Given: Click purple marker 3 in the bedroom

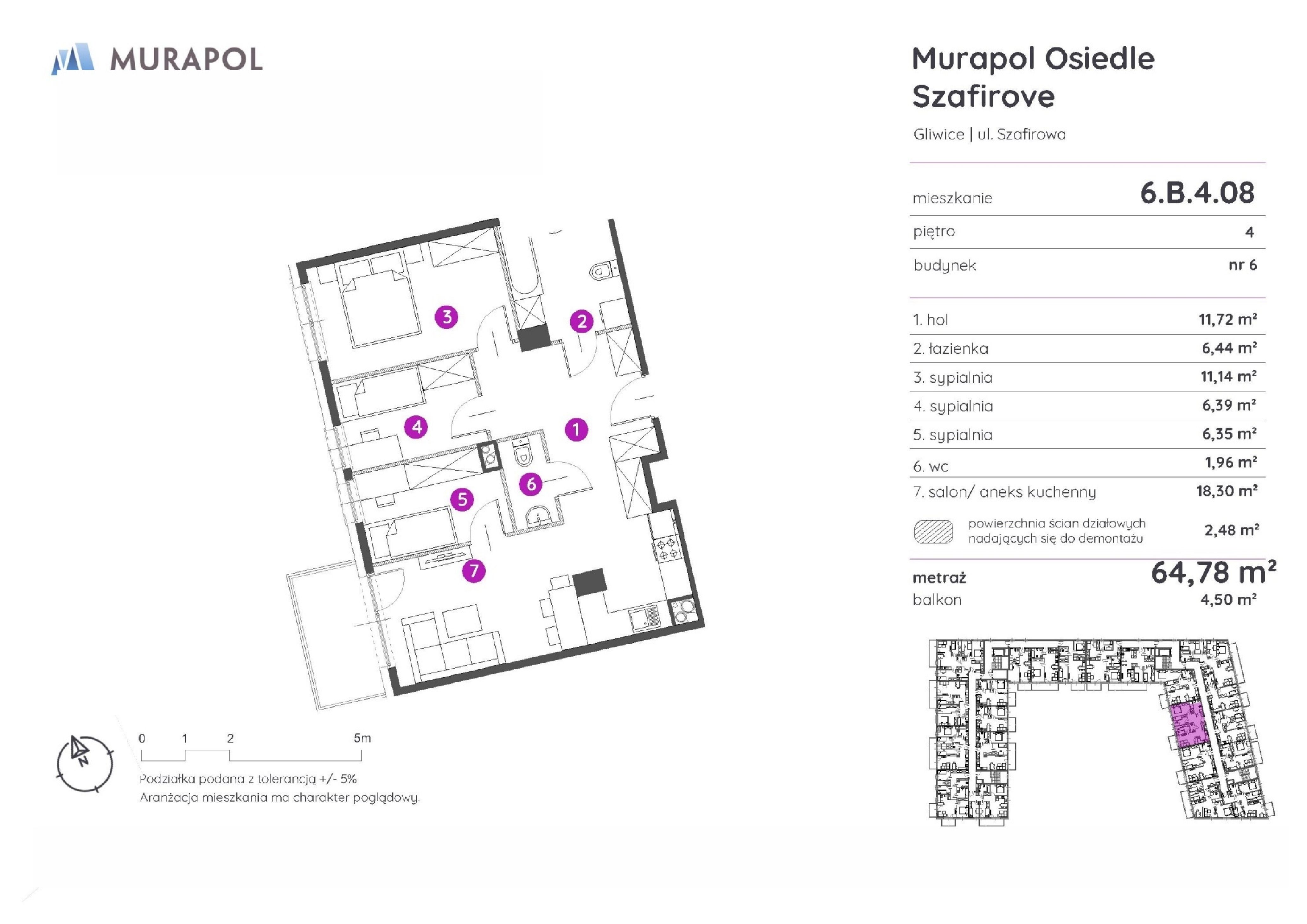Looking at the screenshot, I should pyautogui.click(x=447, y=317).
